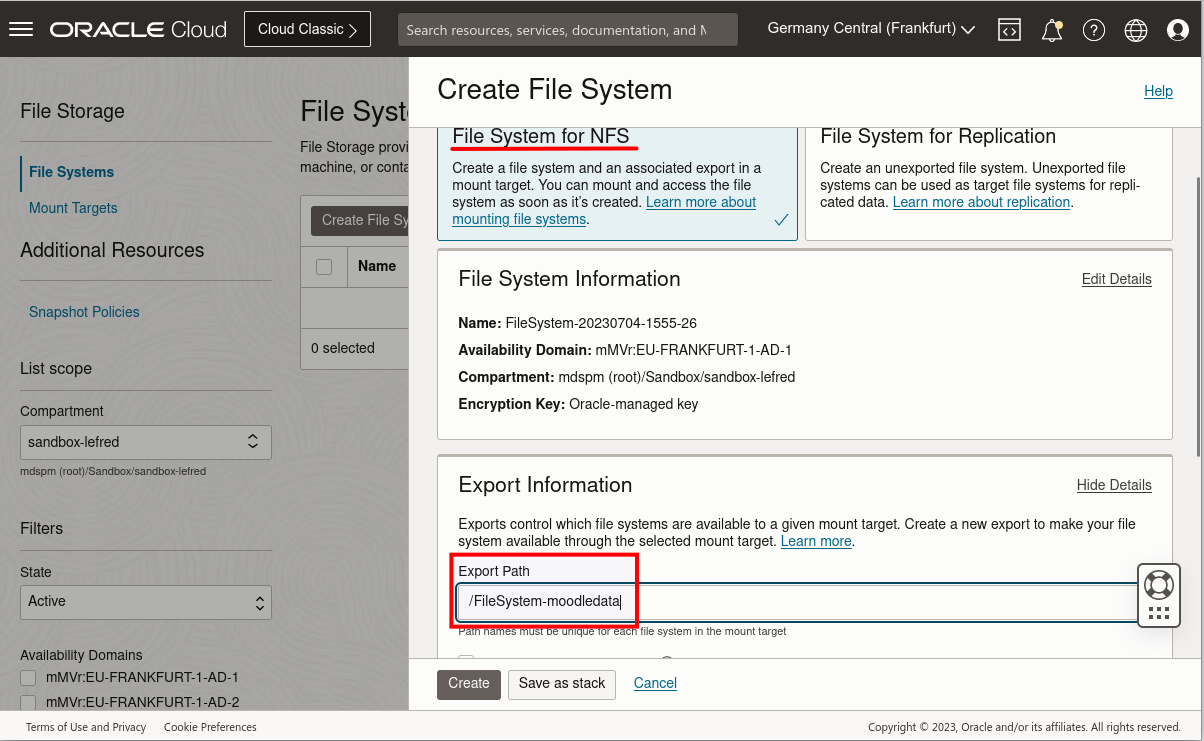Click the Oracle Cloud logo
The height and width of the screenshot is (741, 1204).
[137, 29]
